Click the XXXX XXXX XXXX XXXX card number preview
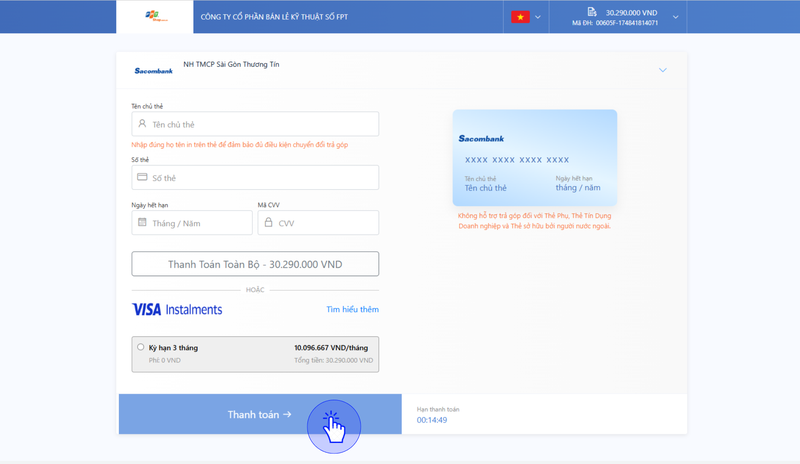800x464 pixels. click(517, 160)
